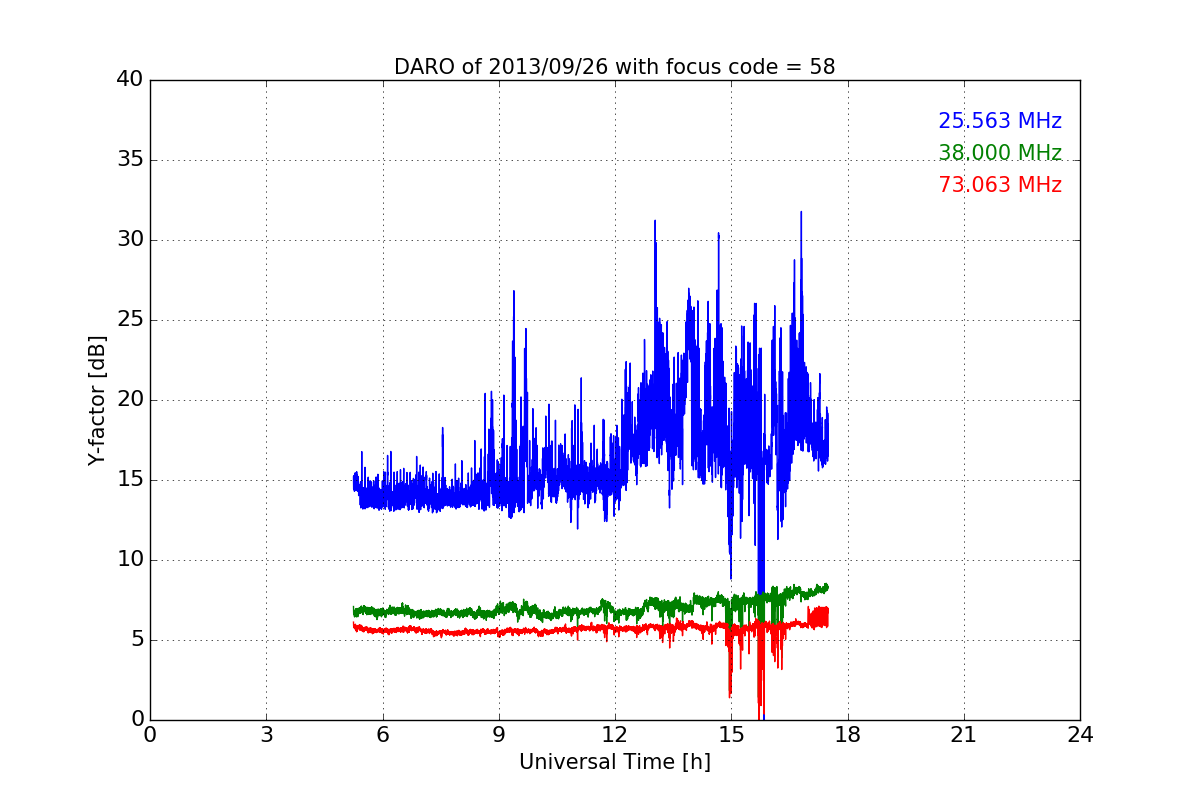Click x-axis tick label 6
Viewport: 1200px width, 800px height.
382,735
